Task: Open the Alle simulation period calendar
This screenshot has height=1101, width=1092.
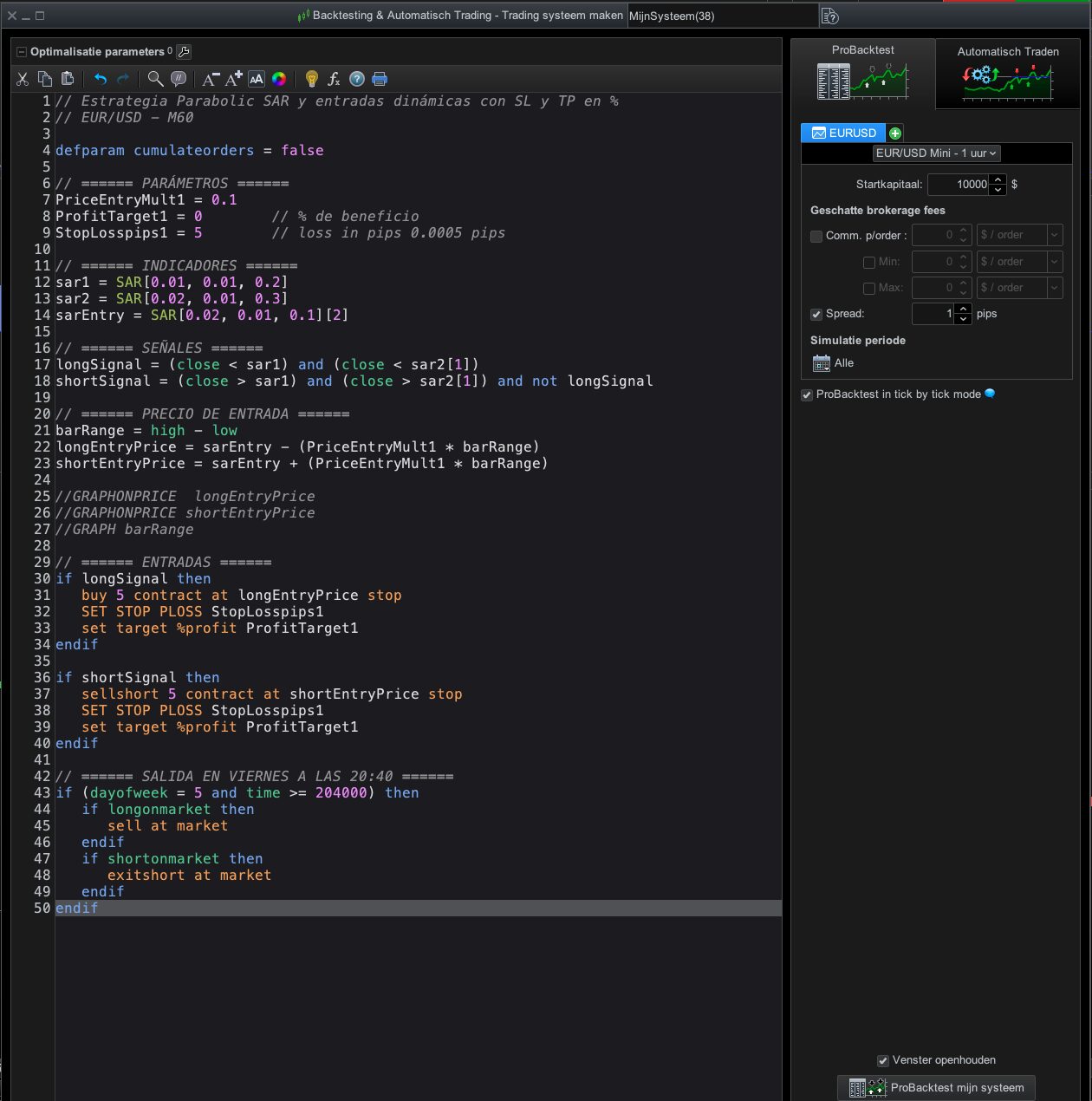Action: pyautogui.click(x=822, y=363)
